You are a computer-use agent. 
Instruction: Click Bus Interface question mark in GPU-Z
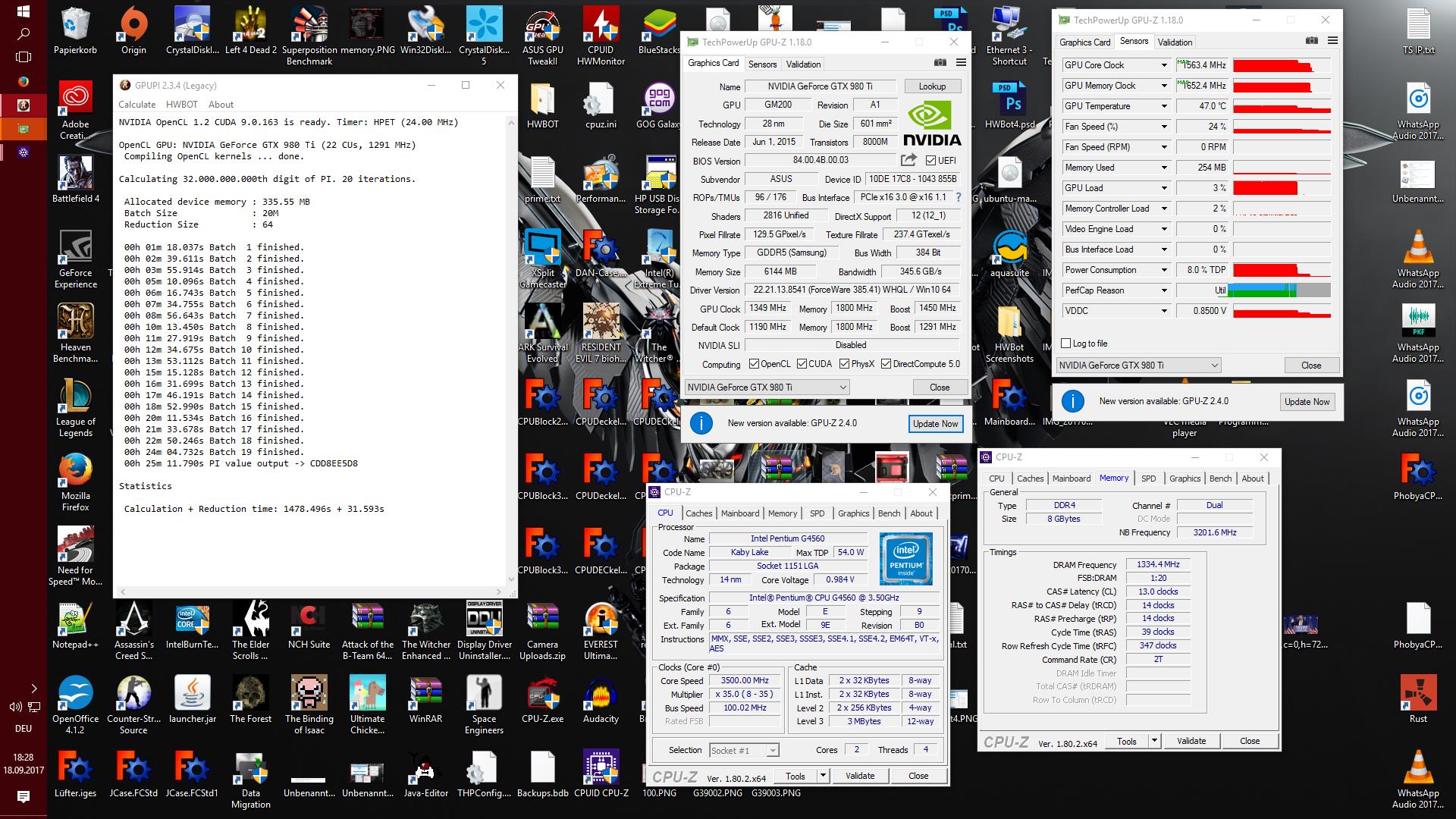coord(958,197)
